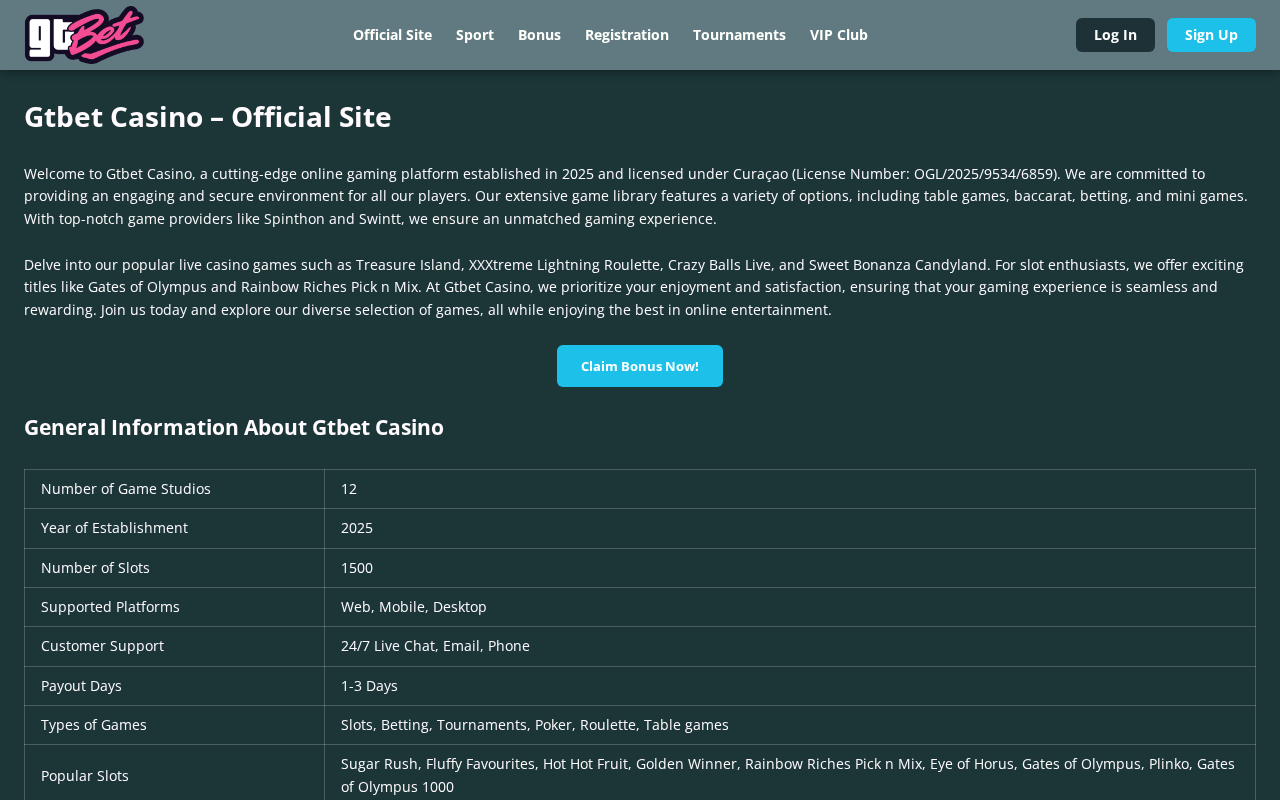The image size is (1280, 800).
Task: Open the VIP Club page
Action: (839, 35)
